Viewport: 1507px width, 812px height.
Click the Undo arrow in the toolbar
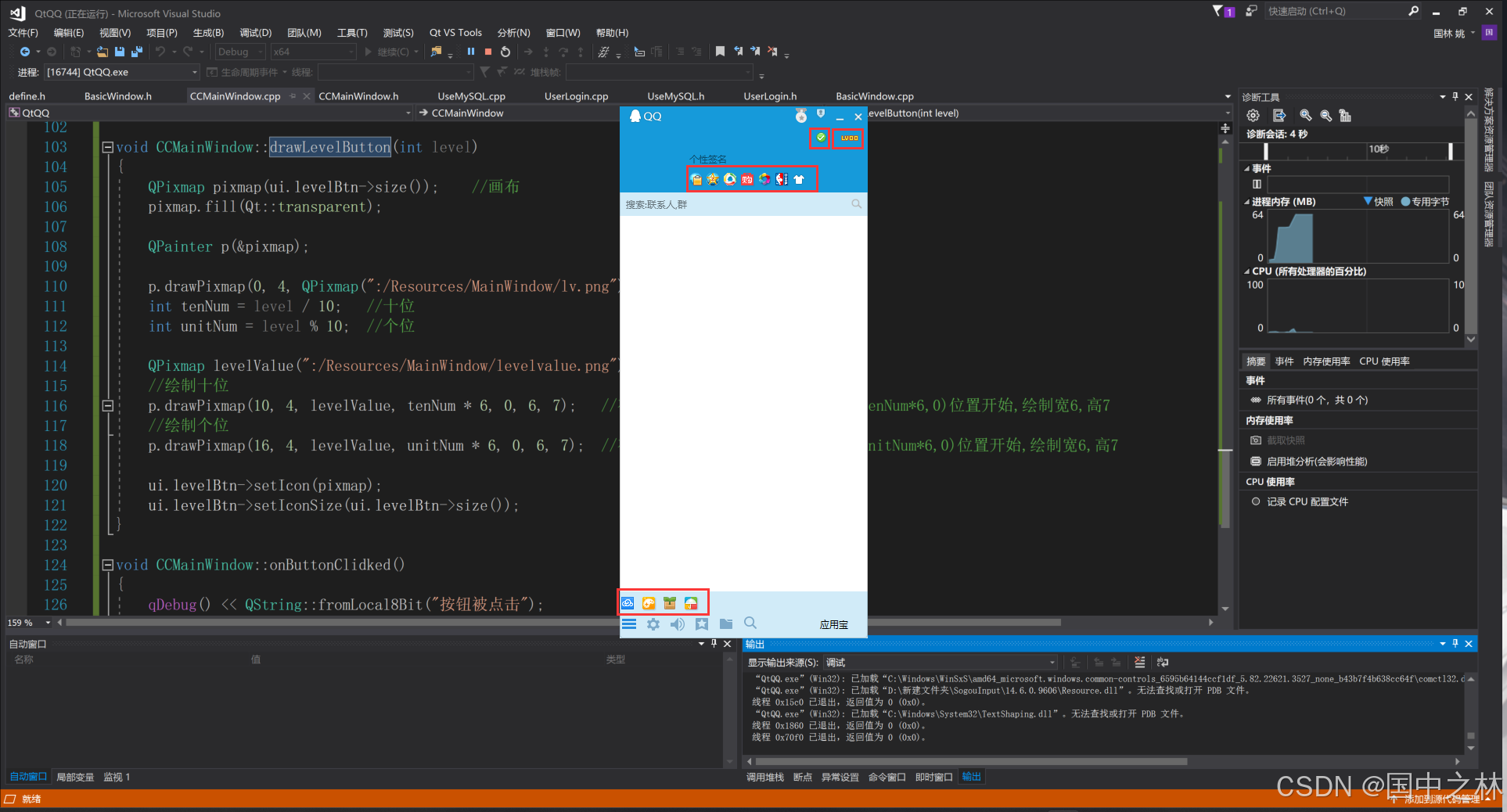point(160,52)
